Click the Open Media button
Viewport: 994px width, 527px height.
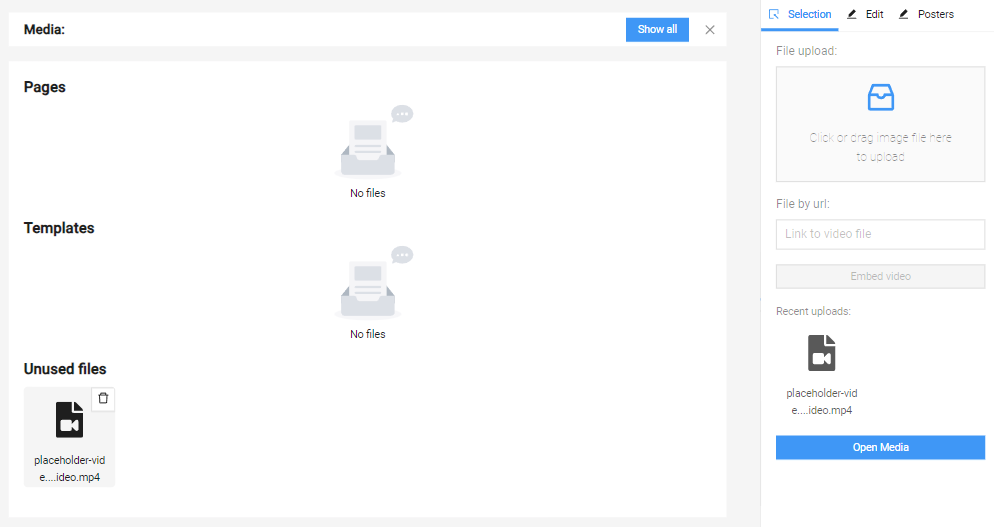click(880, 447)
